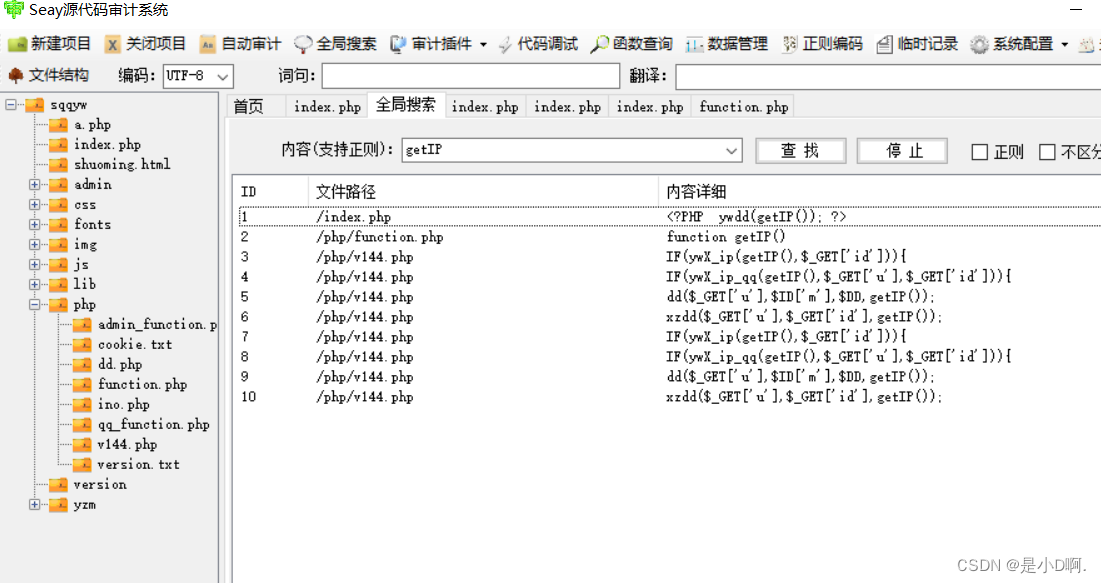Switch to the 首页 tab

coord(256,106)
